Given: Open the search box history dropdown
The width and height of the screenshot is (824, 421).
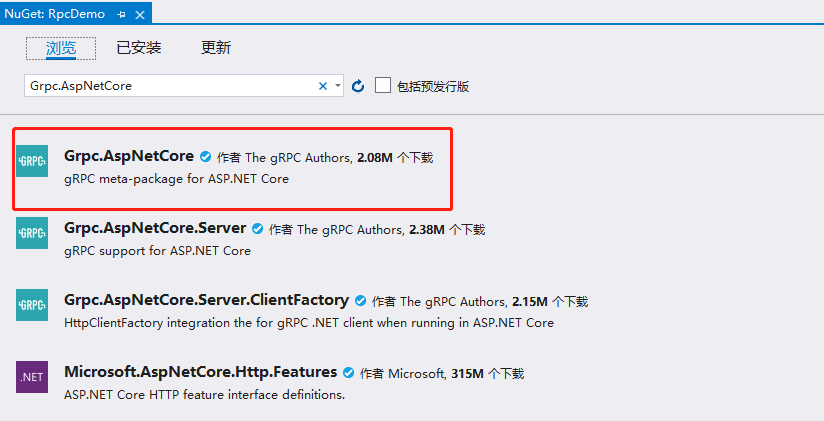Looking at the screenshot, I should 337,86.
